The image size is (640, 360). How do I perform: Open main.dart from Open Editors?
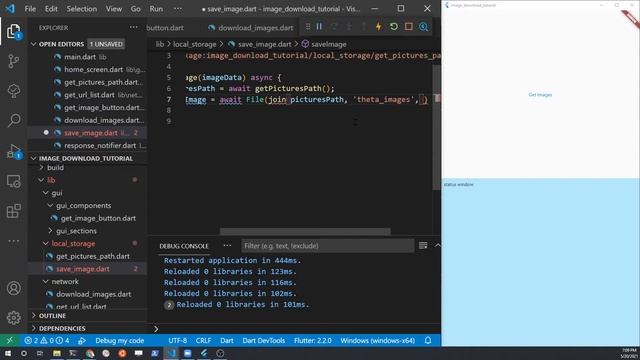pos(80,57)
